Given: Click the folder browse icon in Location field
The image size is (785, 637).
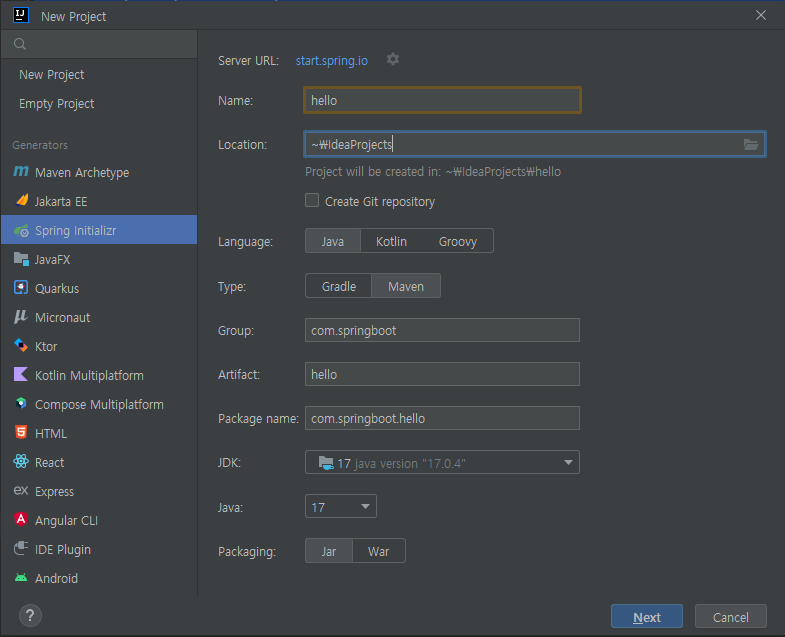Looking at the screenshot, I should (751, 145).
